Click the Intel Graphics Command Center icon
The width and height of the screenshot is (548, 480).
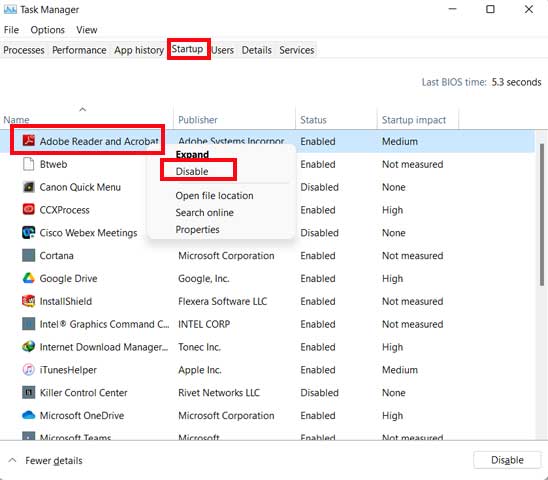(x=29, y=324)
